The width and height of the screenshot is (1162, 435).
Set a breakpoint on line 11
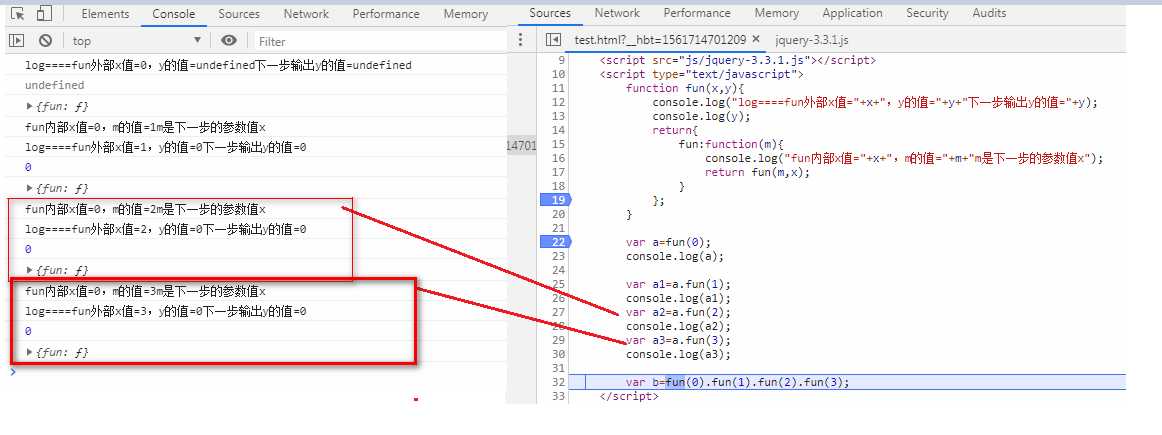559,88
